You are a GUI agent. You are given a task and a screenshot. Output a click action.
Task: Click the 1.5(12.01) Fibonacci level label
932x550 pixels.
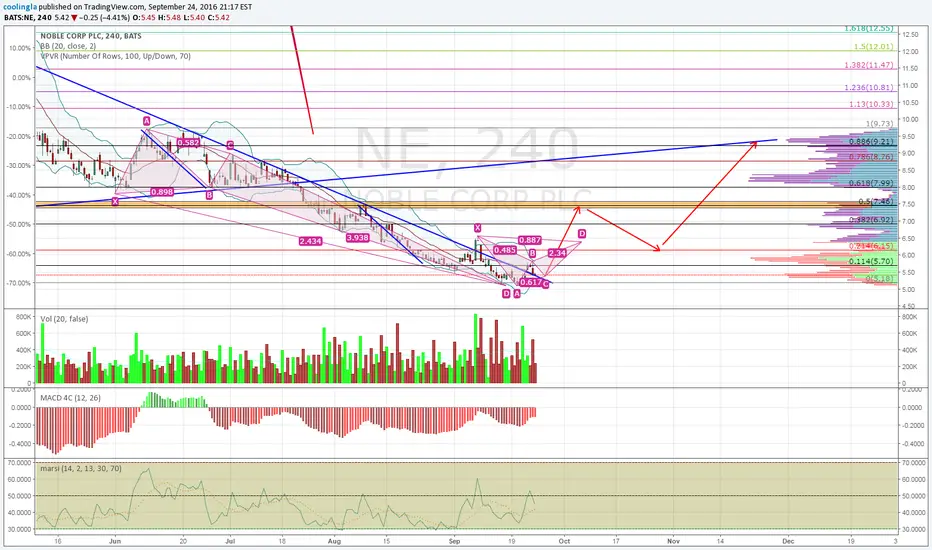click(x=873, y=46)
